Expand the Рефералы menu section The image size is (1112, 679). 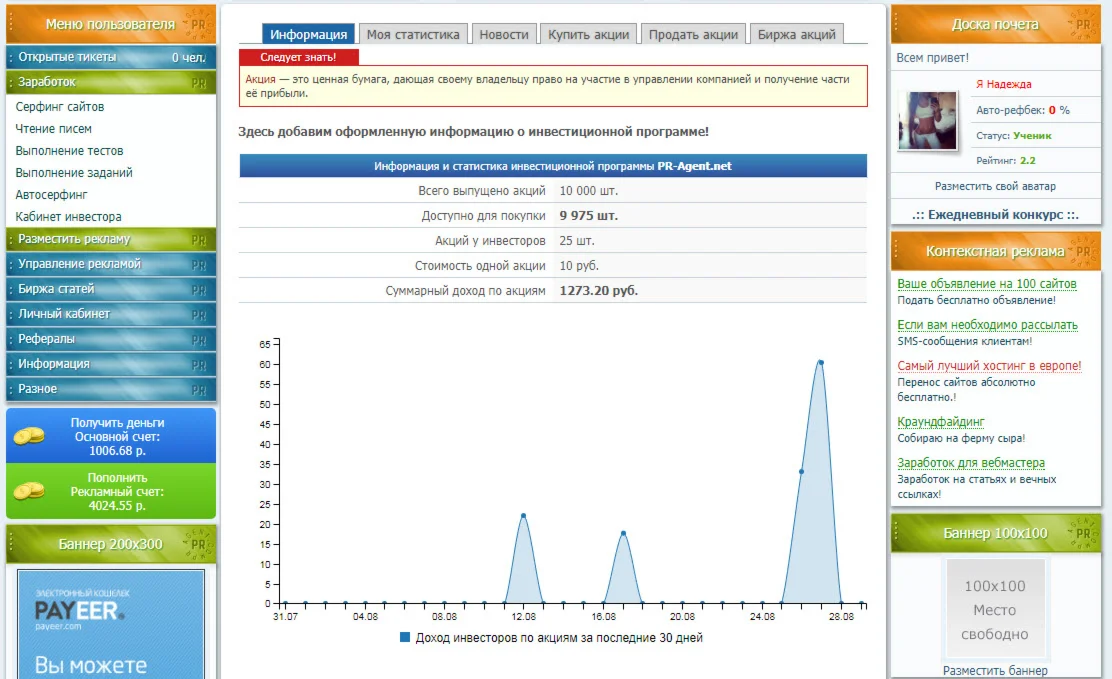111,339
